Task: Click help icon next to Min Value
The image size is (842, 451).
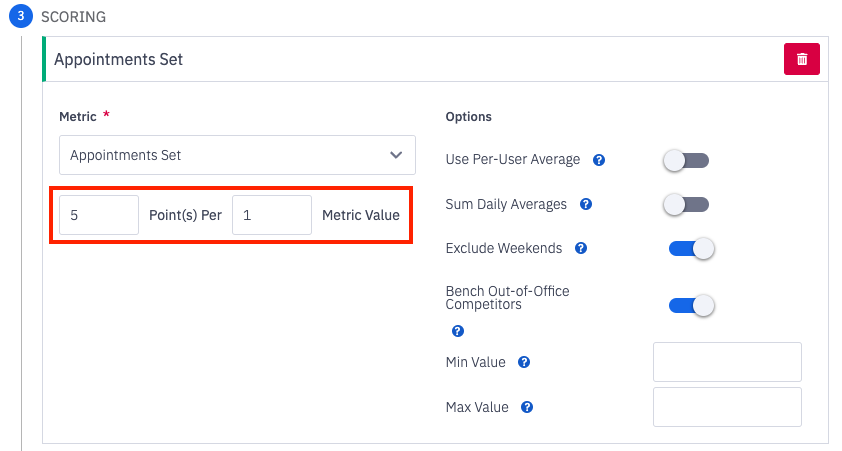Action: pyautogui.click(x=524, y=362)
